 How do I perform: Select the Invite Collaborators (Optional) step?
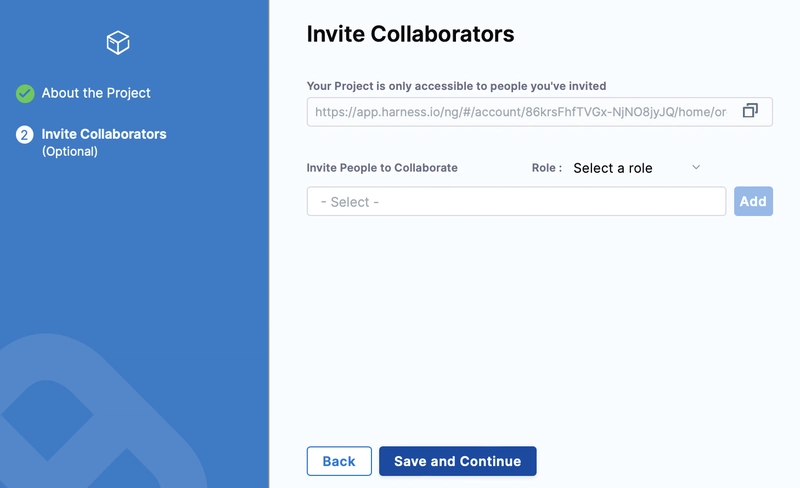point(104,142)
